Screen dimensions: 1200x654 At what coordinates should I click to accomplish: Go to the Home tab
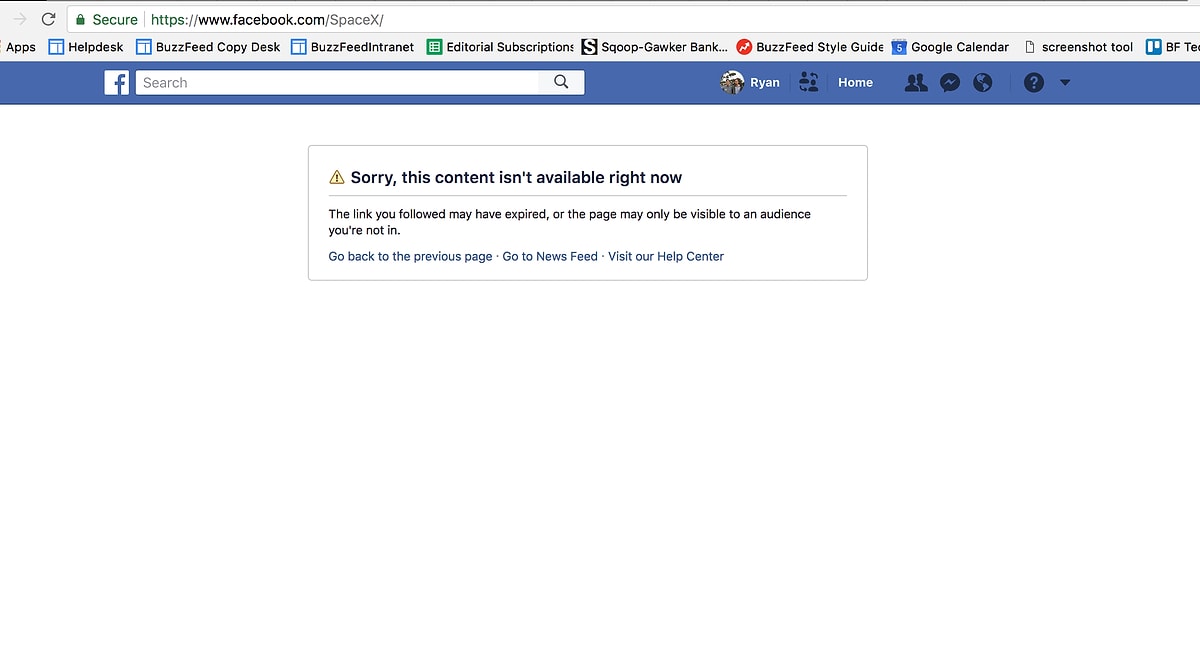click(x=855, y=83)
